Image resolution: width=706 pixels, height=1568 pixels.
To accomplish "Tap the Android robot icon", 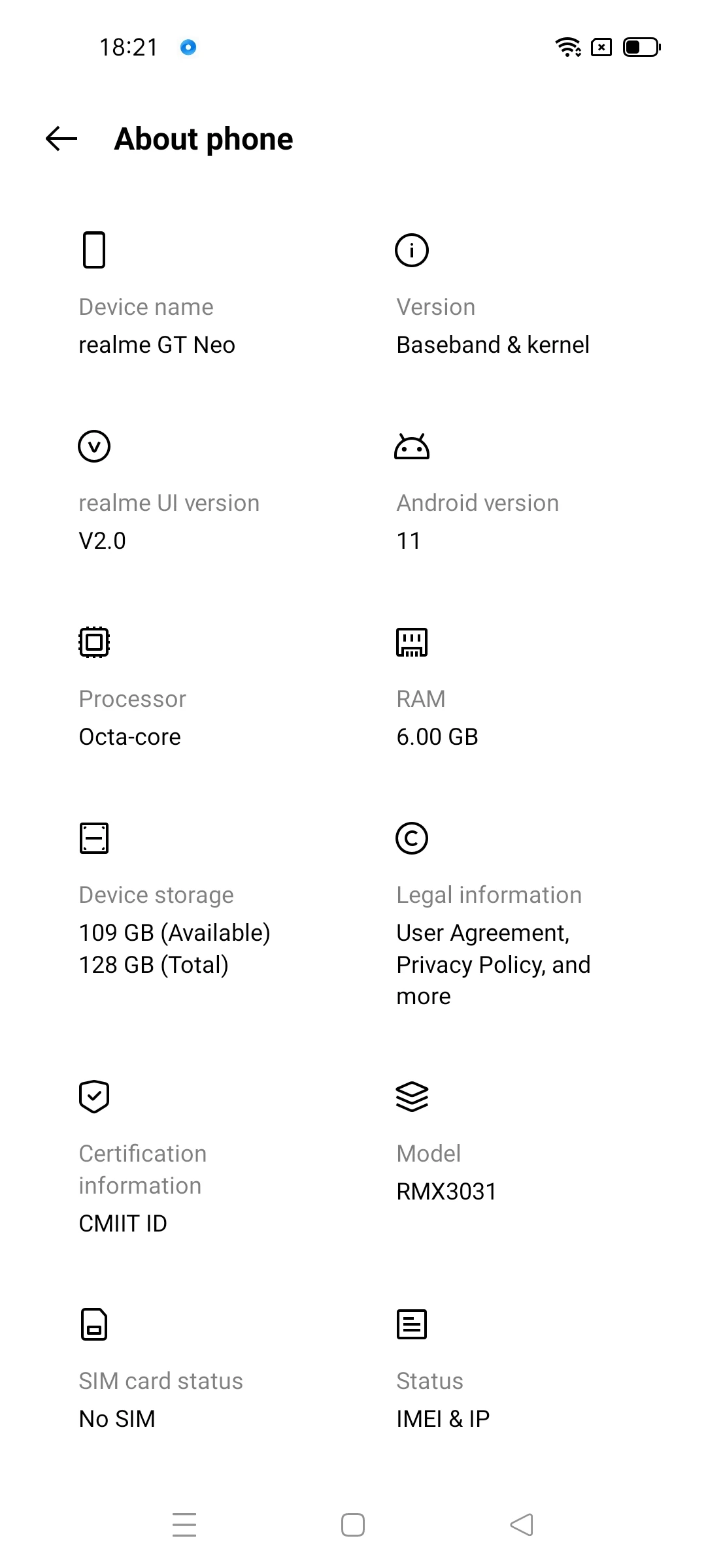I will tap(412, 446).
